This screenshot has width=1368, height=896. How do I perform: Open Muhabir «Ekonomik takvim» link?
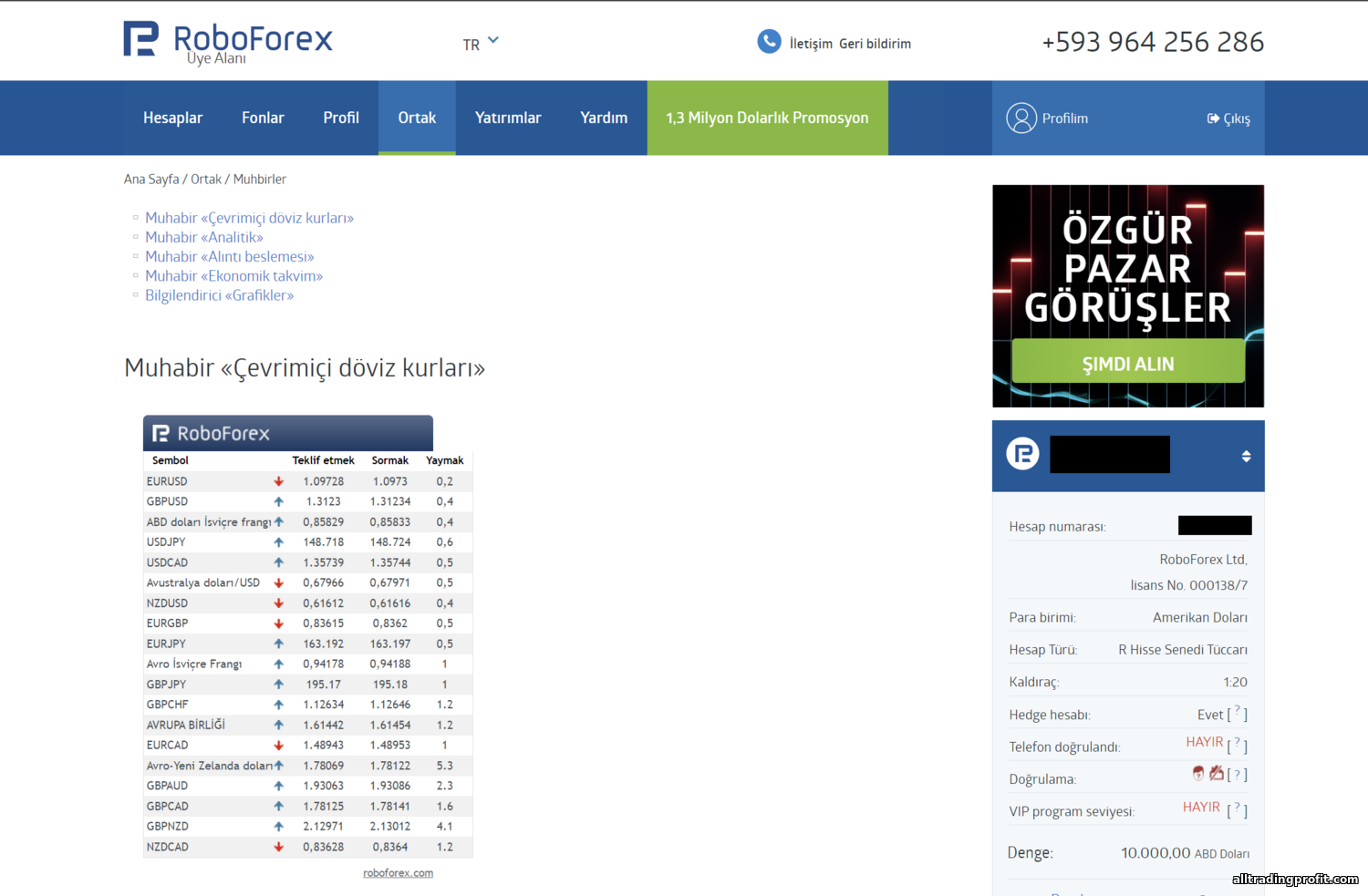point(234,276)
